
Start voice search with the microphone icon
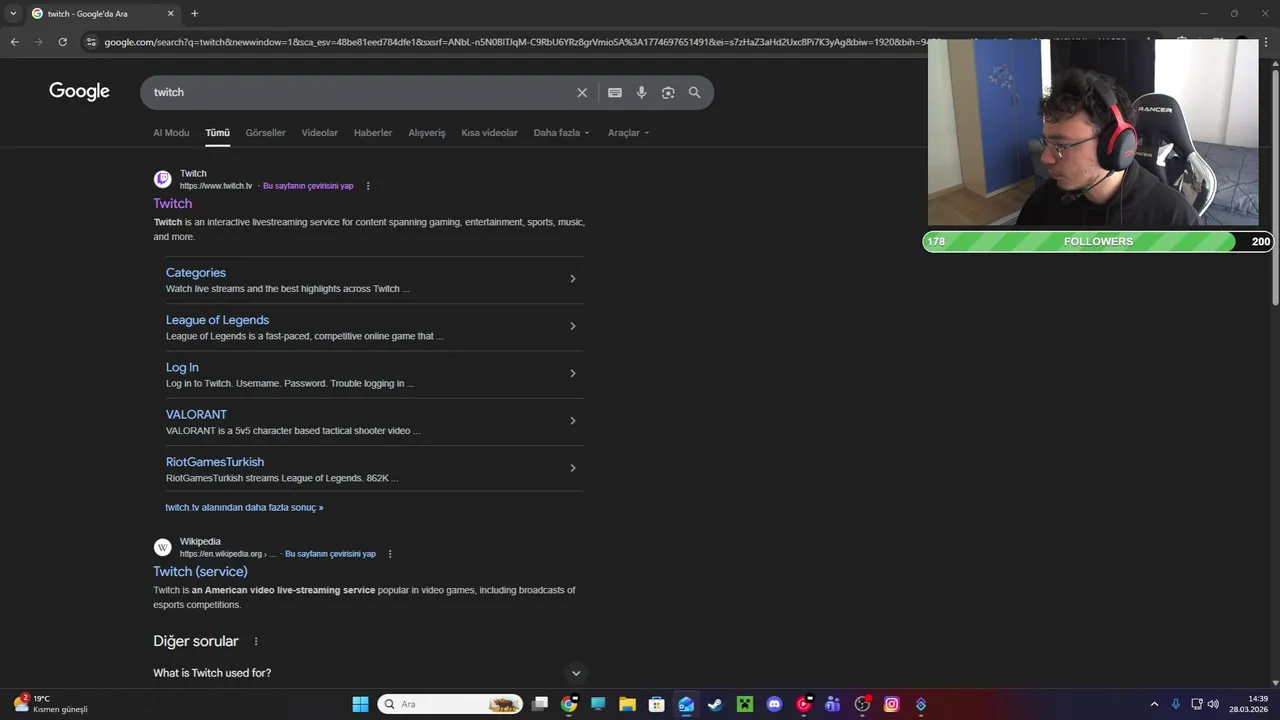(x=641, y=92)
